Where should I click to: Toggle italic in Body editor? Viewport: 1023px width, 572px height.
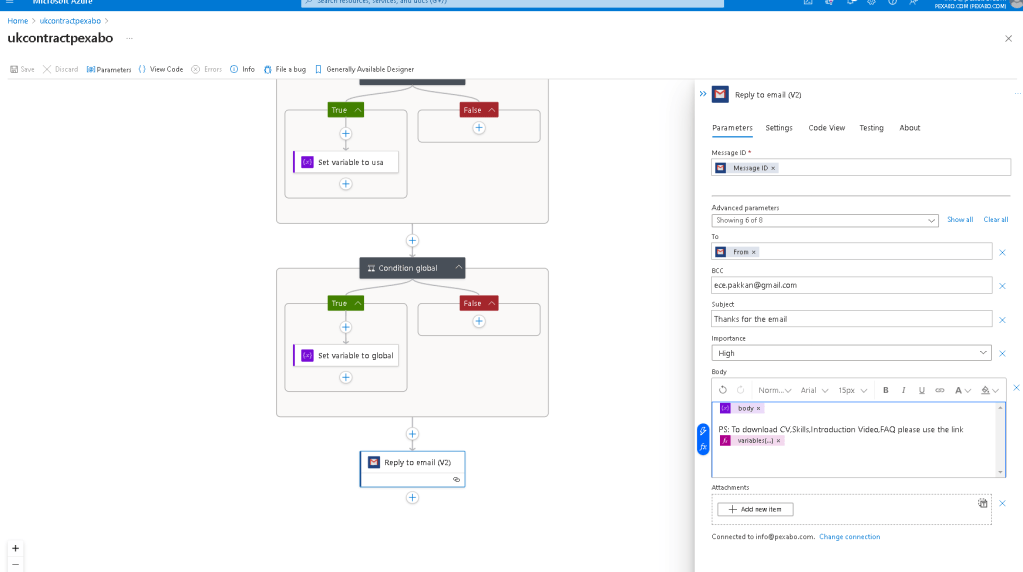click(904, 390)
